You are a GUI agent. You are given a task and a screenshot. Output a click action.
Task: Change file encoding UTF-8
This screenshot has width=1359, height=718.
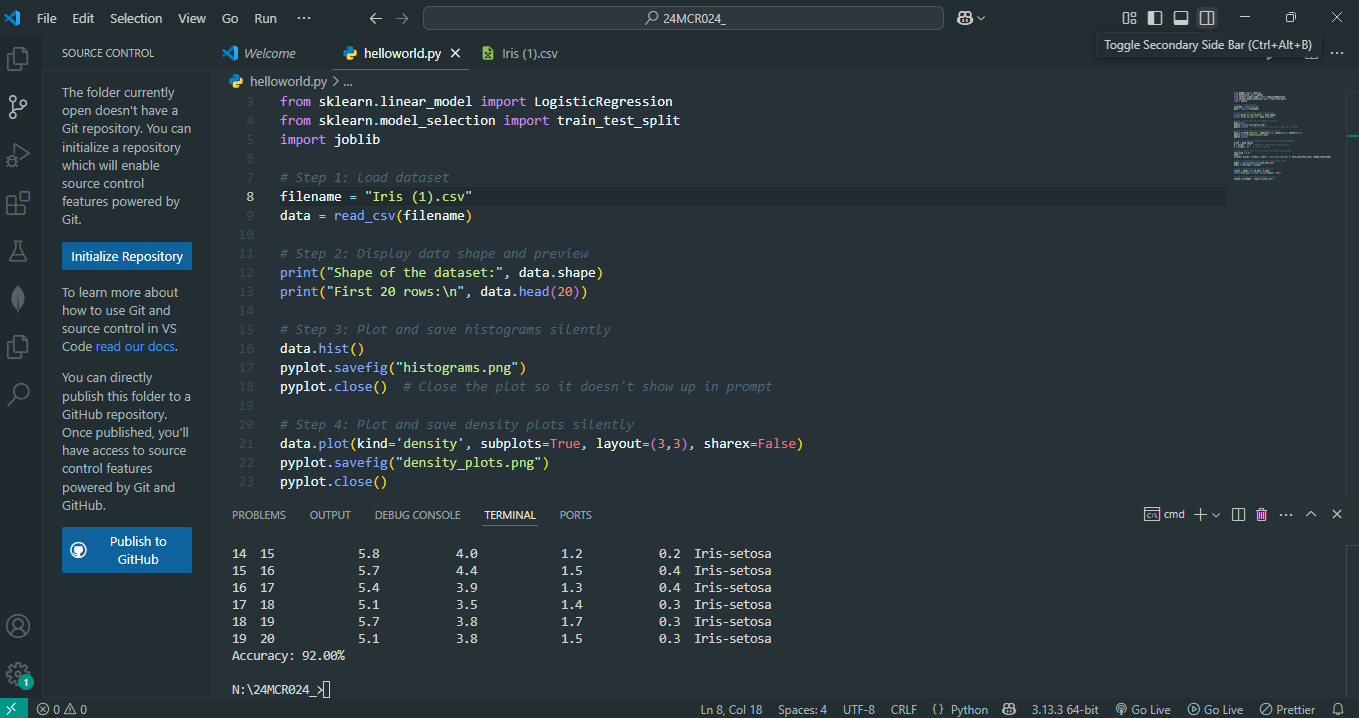tap(859, 709)
